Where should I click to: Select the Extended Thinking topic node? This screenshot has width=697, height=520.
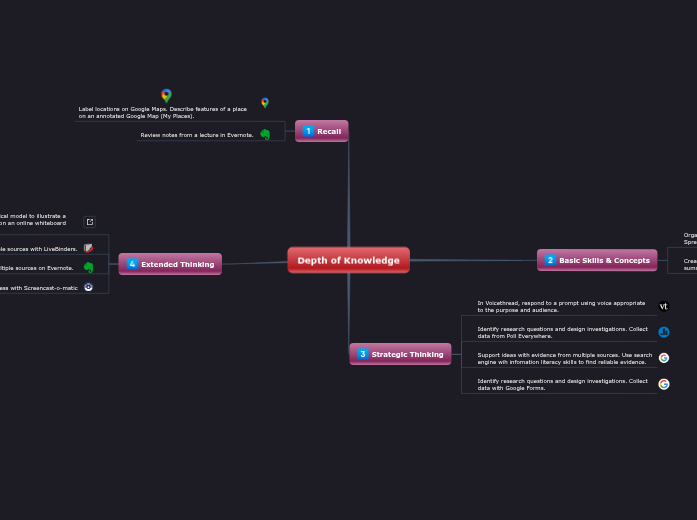coord(170,264)
